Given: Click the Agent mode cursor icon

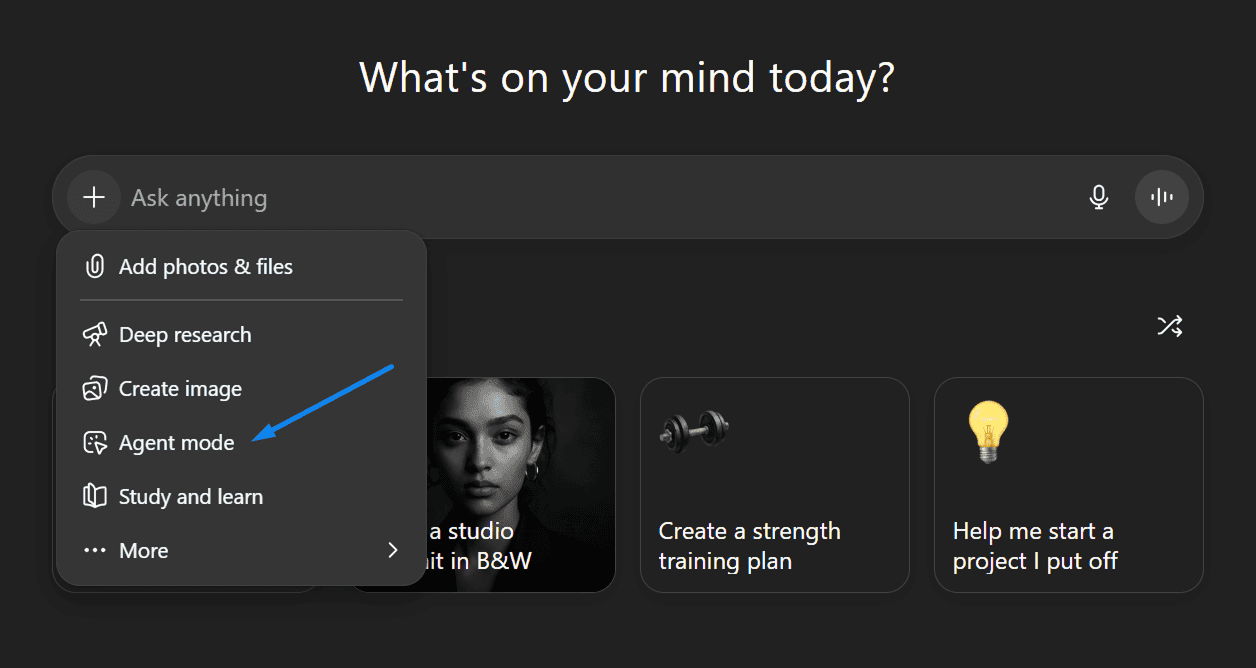Looking at the screenshot, I should click(x=95, y=443).
